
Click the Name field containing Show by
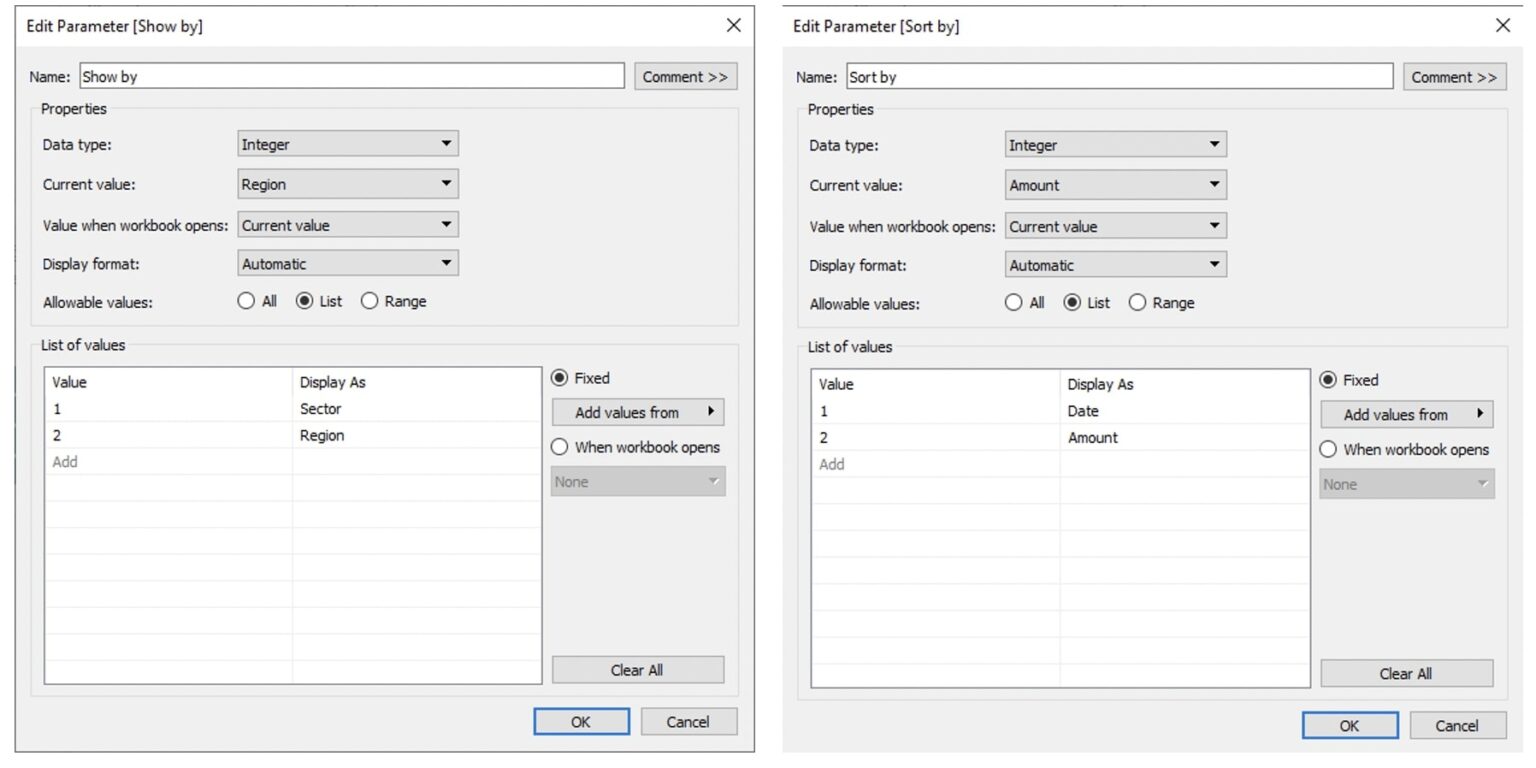[x=350, y=76]
